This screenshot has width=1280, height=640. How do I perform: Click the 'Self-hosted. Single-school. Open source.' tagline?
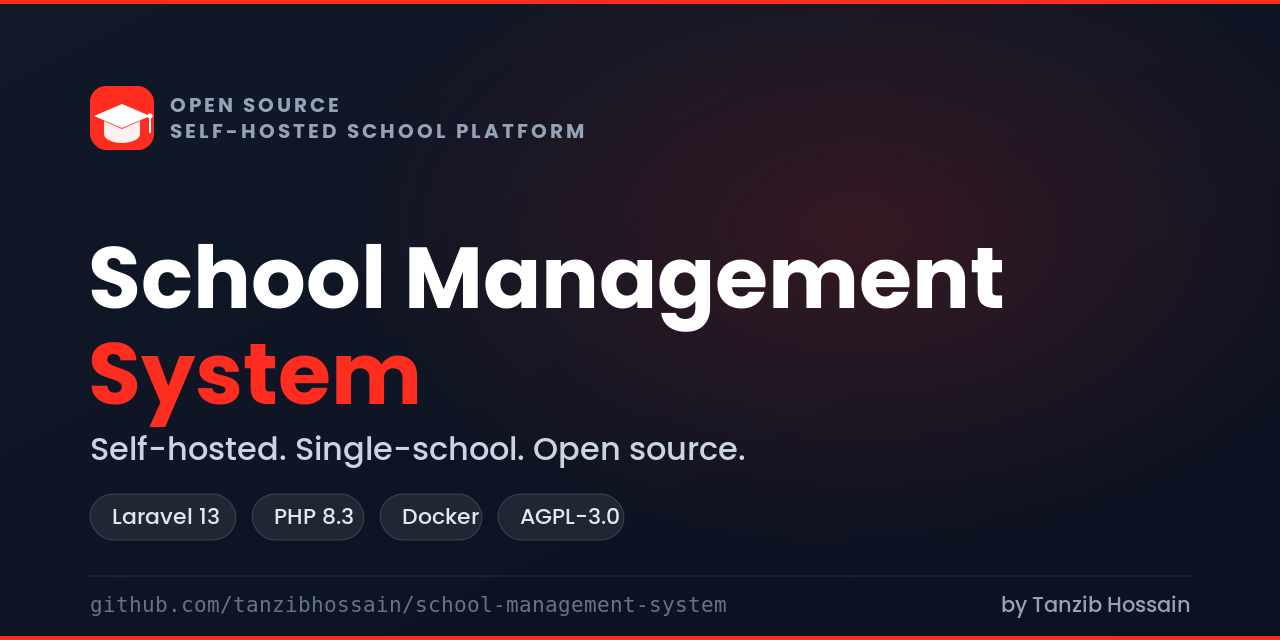(418, 450)
